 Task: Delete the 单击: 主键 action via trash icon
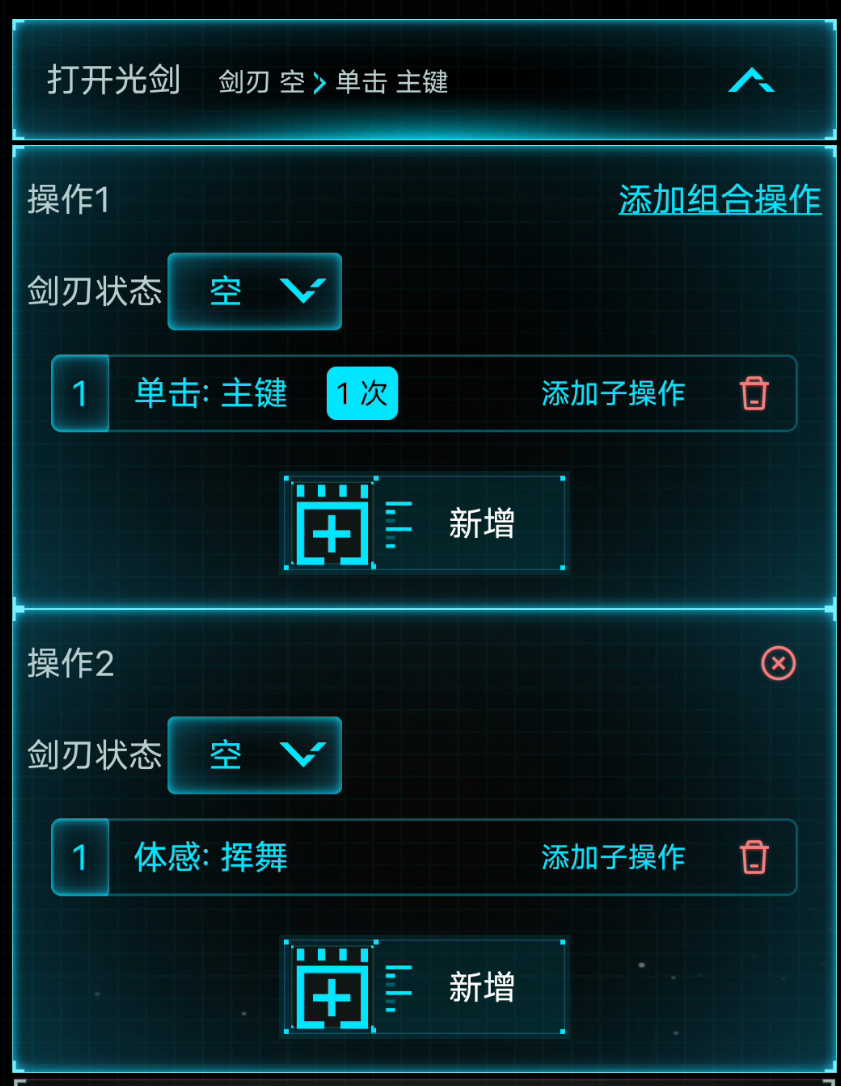coord(754,393)
